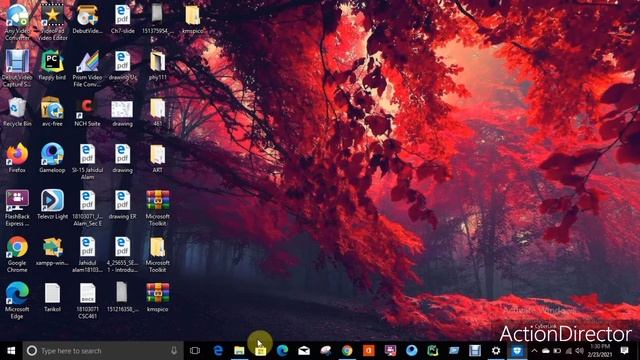This screenshot has height=360, width=640.
Task: Open Settings gear in the taskbar
Action: click(x=496, y=351)
